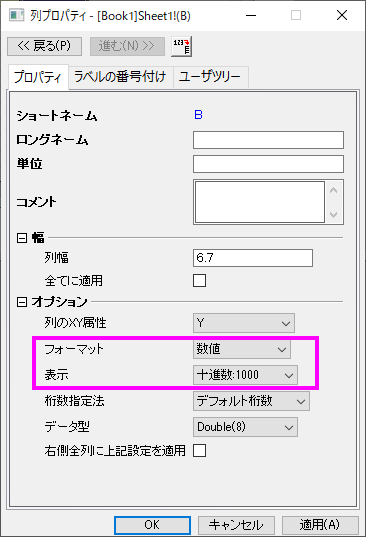Click the フォーマット label text

74,349
